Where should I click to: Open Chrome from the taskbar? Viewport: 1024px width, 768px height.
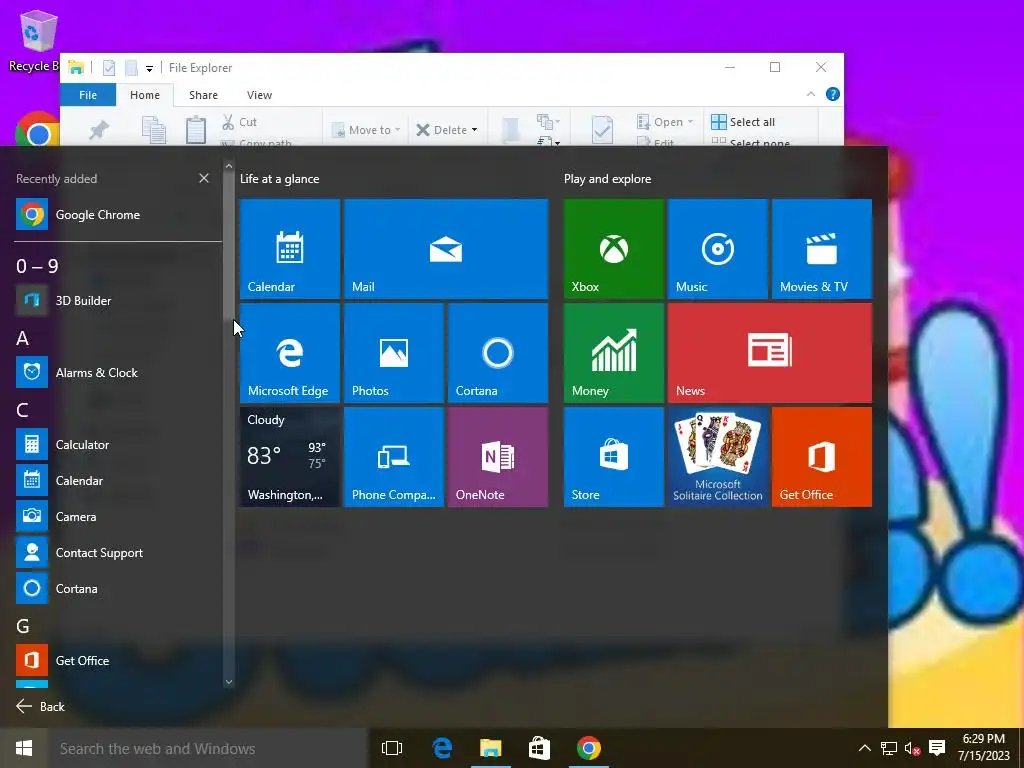[x=588, y=748]
